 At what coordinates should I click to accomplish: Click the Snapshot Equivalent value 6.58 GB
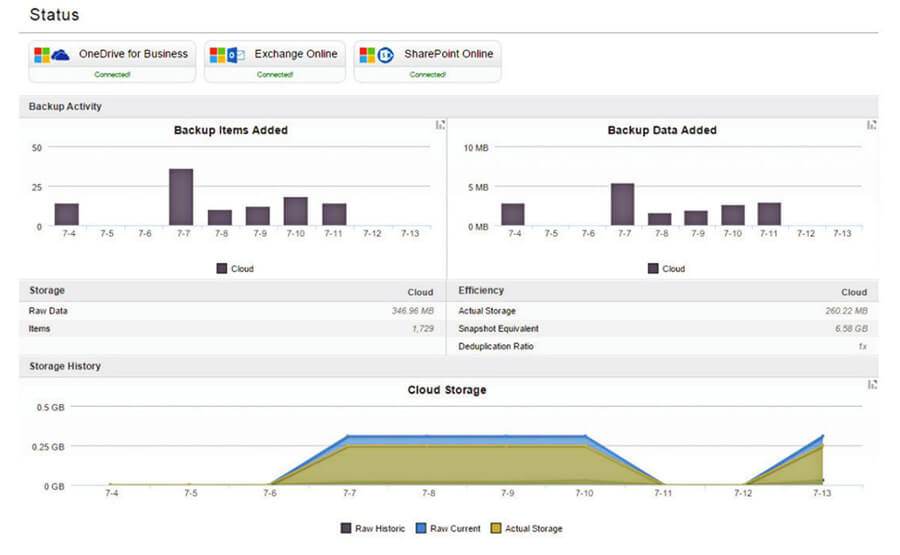851,328
